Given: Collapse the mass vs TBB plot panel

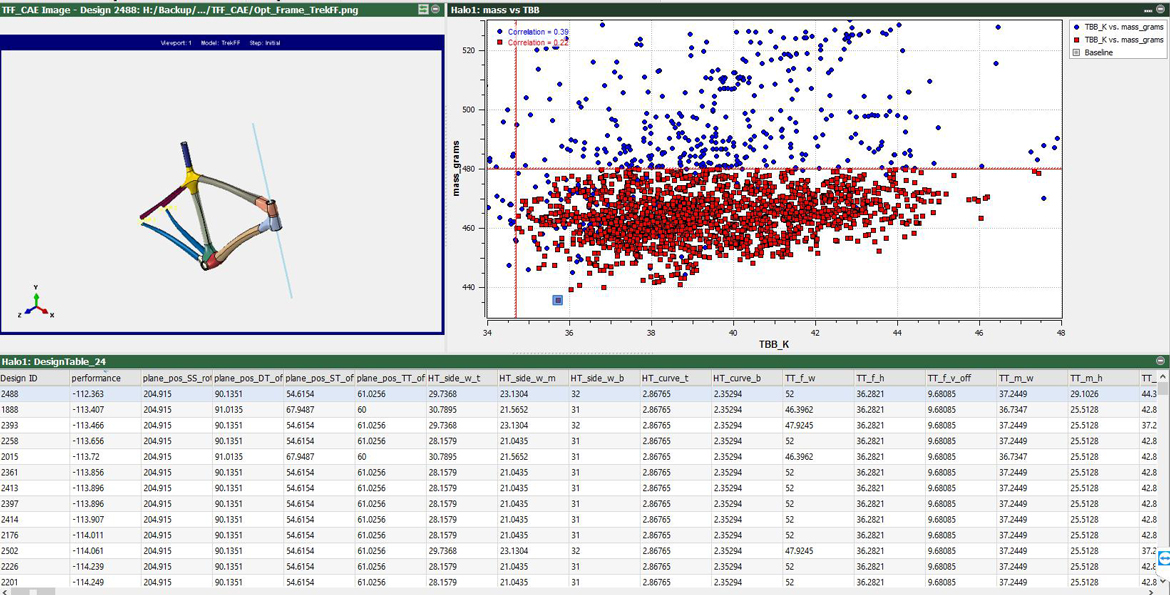Looking at the screenshot, I should [1160, 9].
